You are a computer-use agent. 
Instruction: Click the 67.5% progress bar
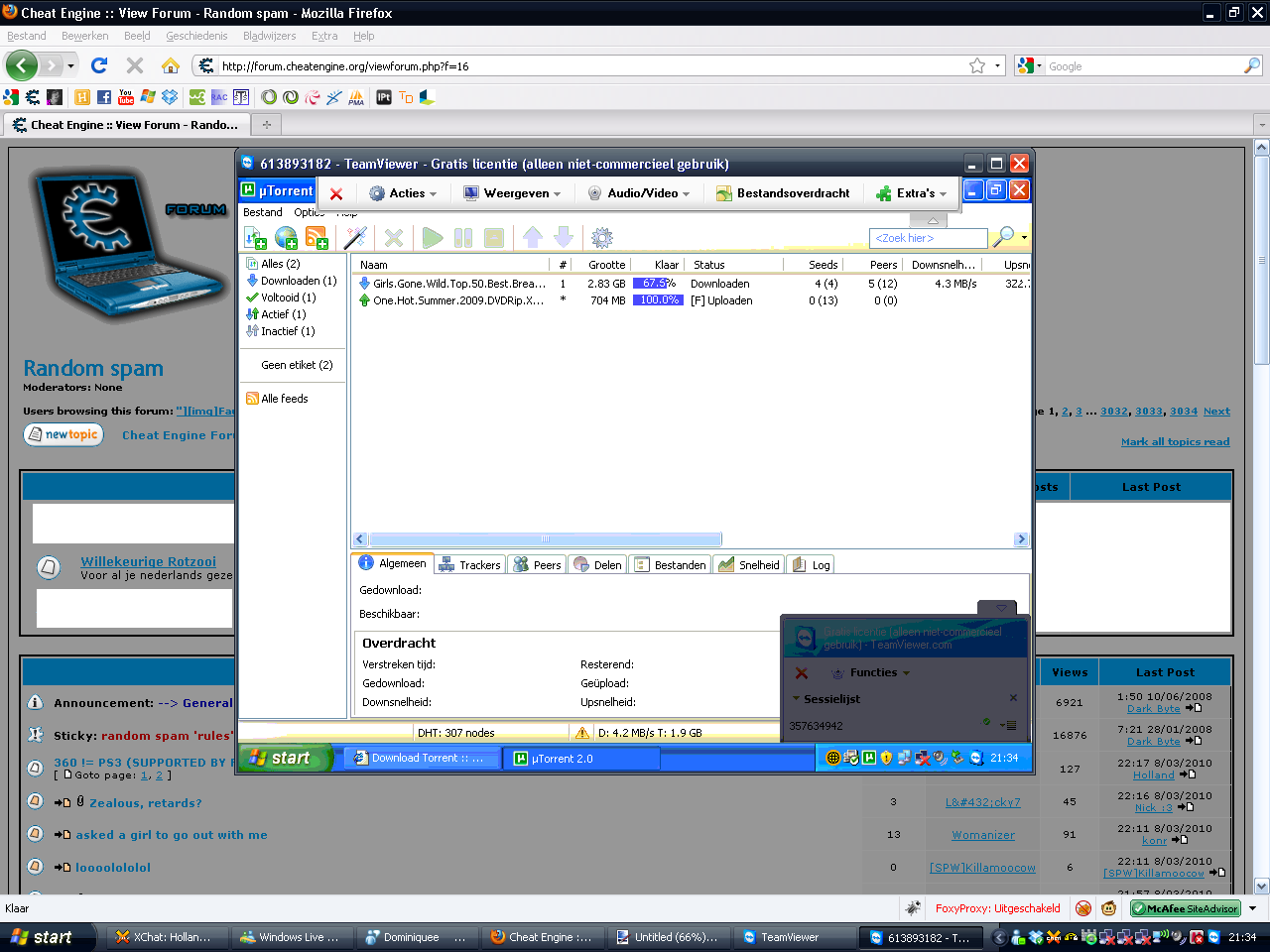[659, 284]
